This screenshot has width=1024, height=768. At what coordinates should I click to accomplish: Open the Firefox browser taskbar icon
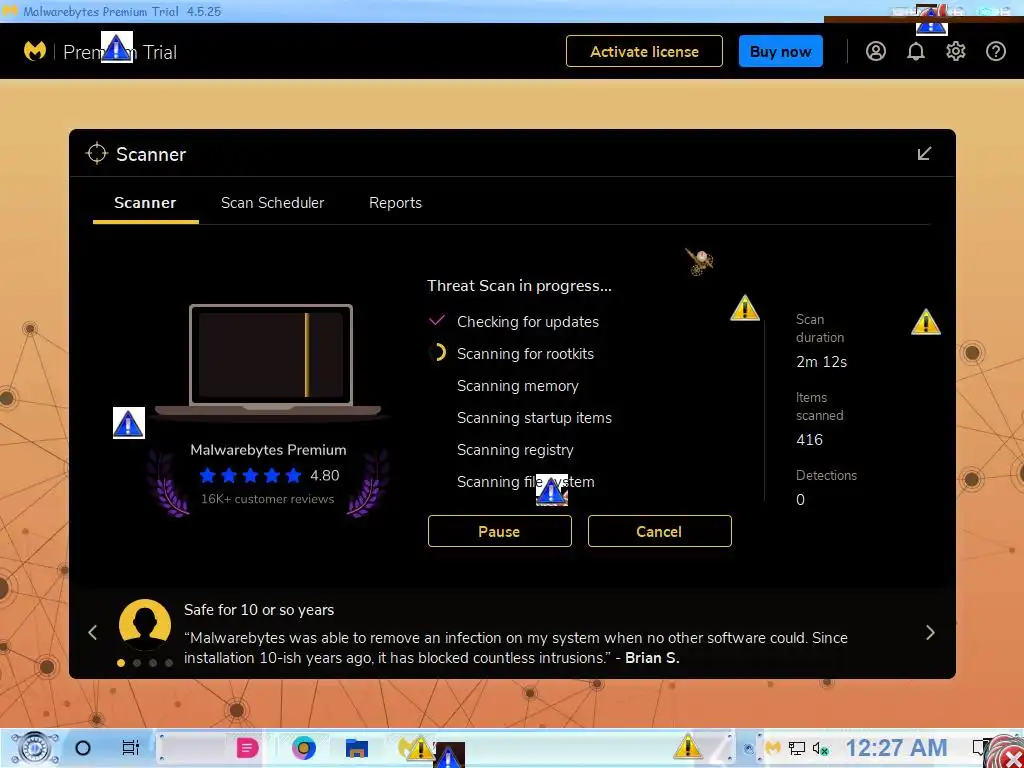click(304, 748)
